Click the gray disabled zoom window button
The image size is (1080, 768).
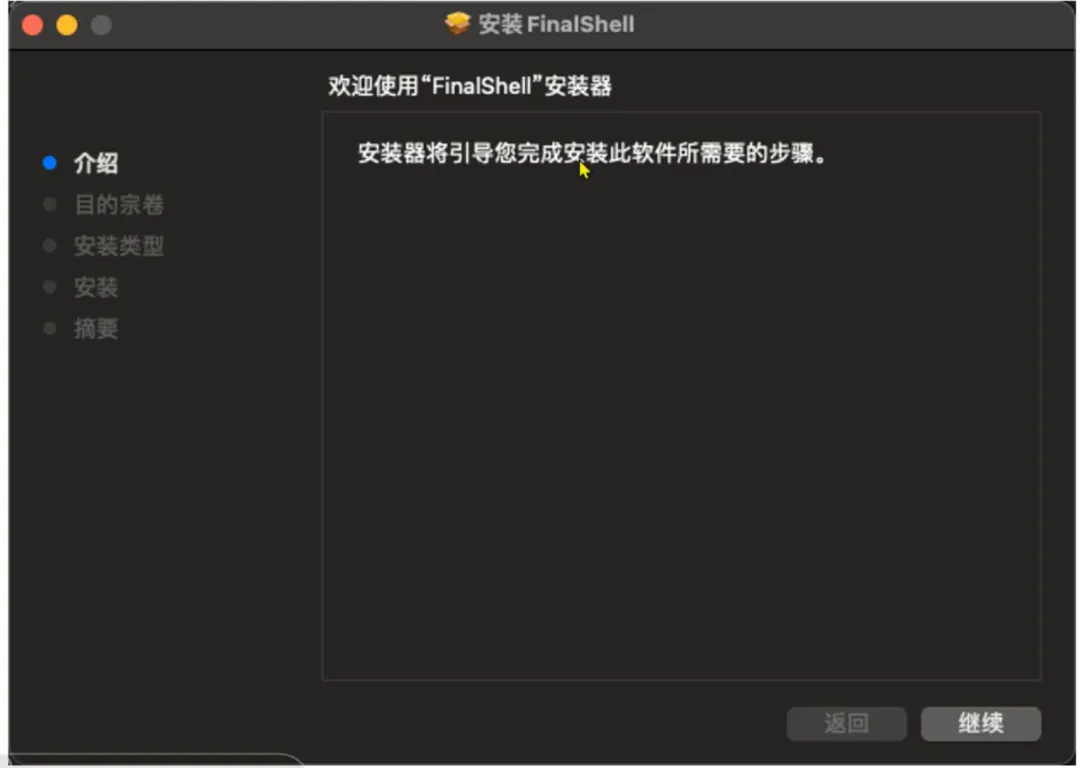pyautogui.click(x=101, y=25)
